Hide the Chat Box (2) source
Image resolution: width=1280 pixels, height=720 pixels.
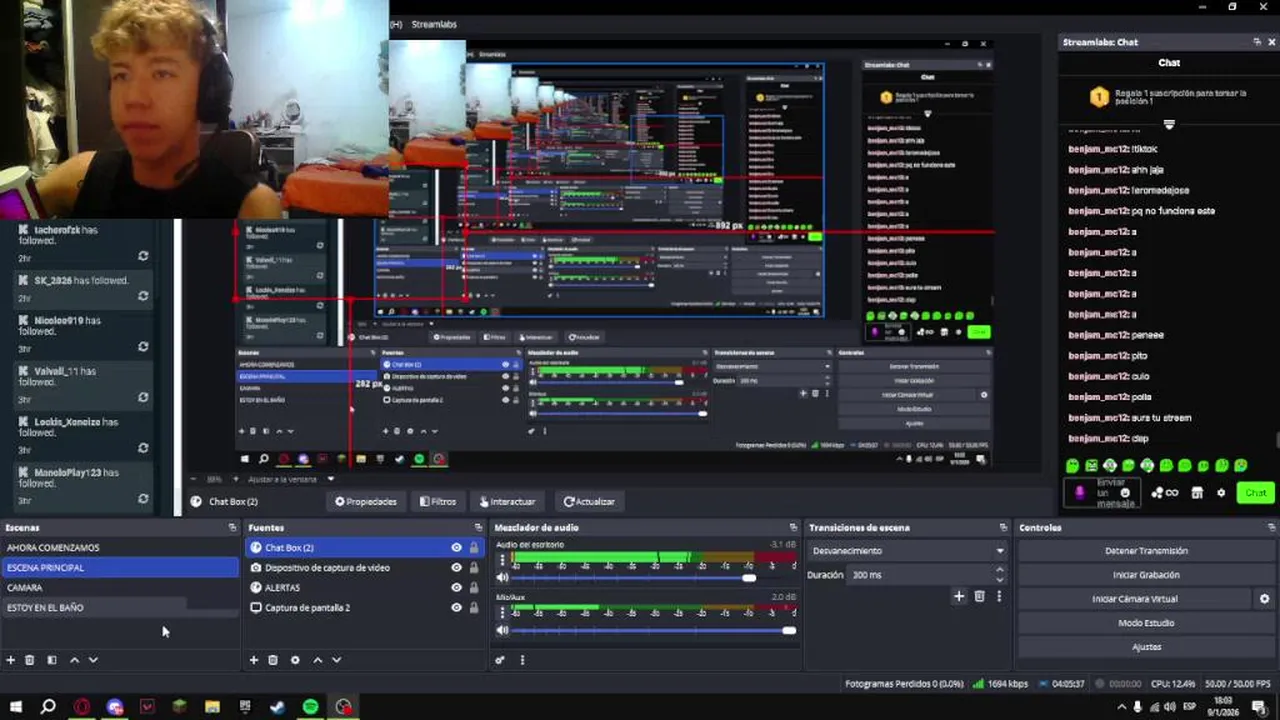(456, 548)
